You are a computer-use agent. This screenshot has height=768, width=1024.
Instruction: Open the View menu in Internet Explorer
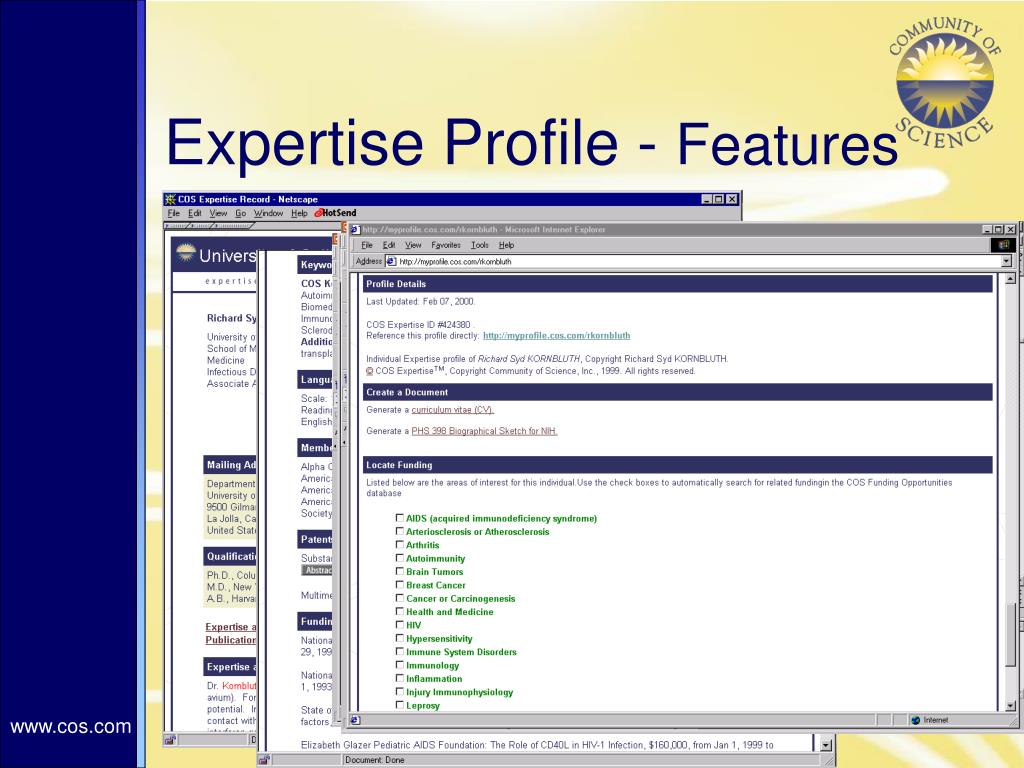413,246
